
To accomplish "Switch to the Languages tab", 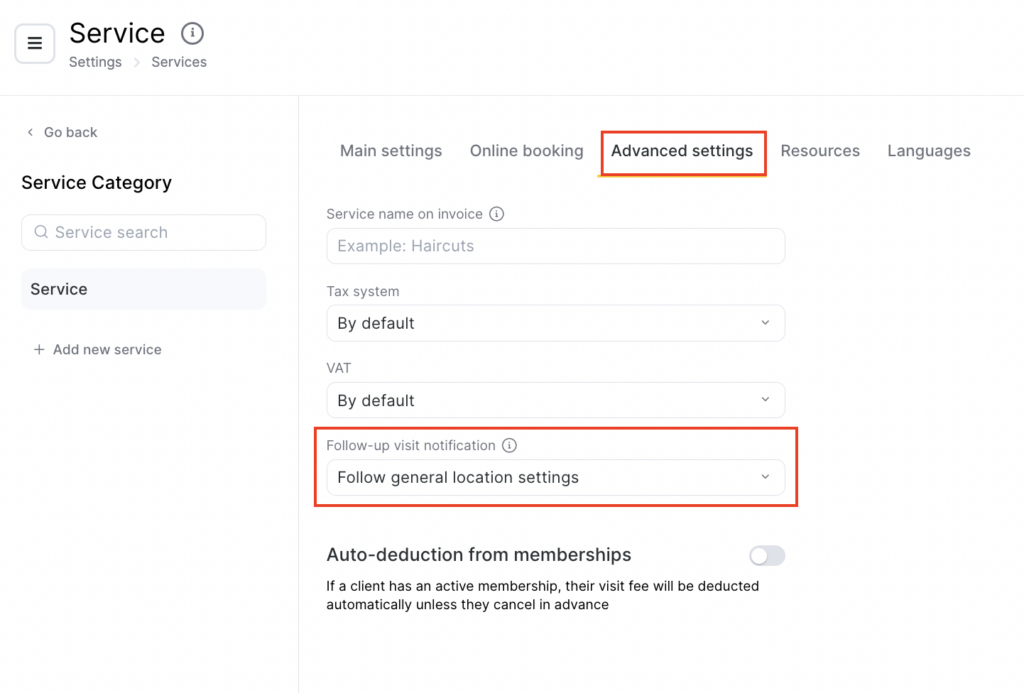I will pyautogui.click(x=928, y=151).
